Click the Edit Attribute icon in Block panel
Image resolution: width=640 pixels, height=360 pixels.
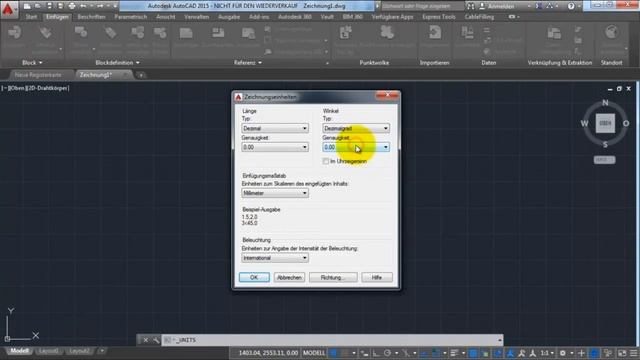point(46,33)
